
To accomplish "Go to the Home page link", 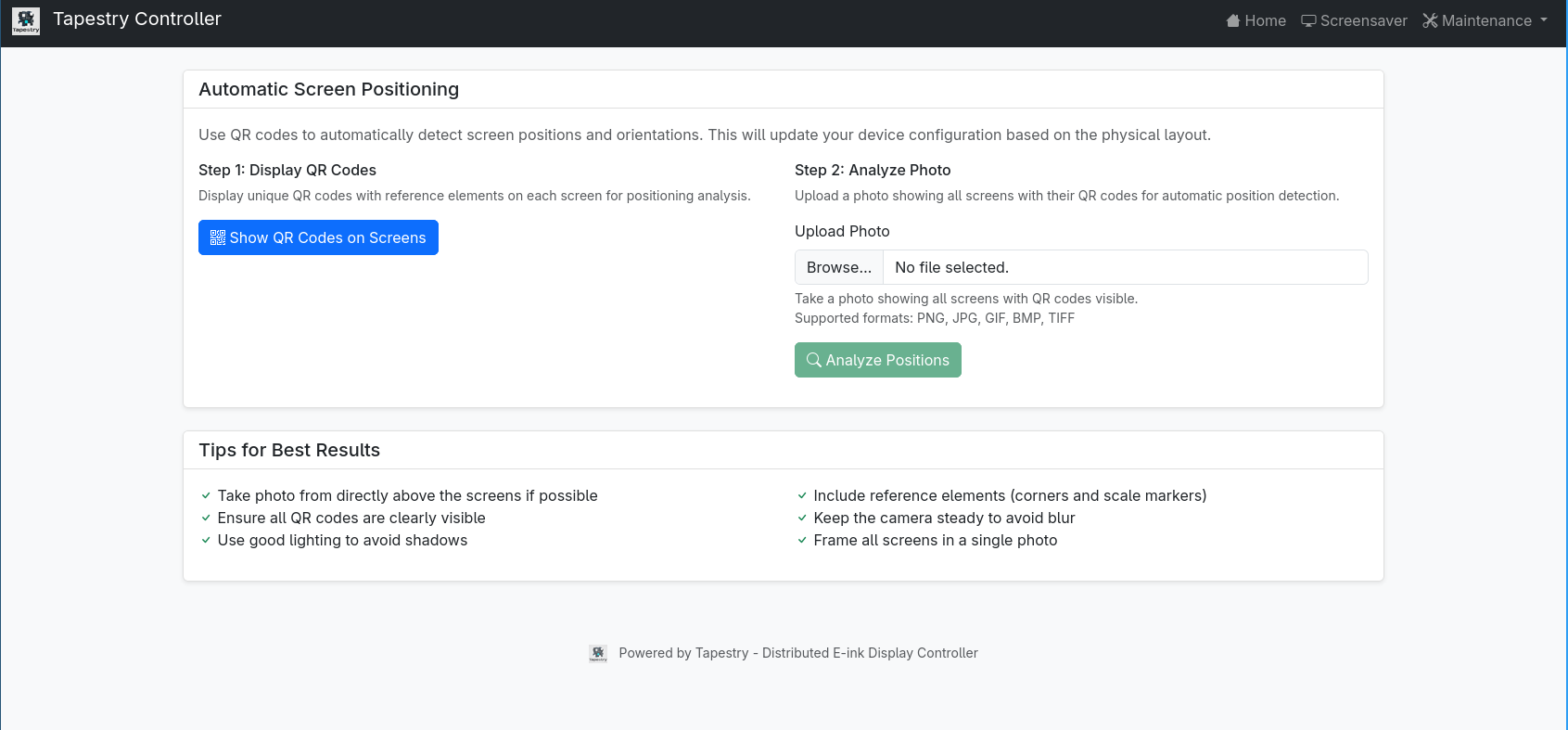I will tap(1265, 20).
